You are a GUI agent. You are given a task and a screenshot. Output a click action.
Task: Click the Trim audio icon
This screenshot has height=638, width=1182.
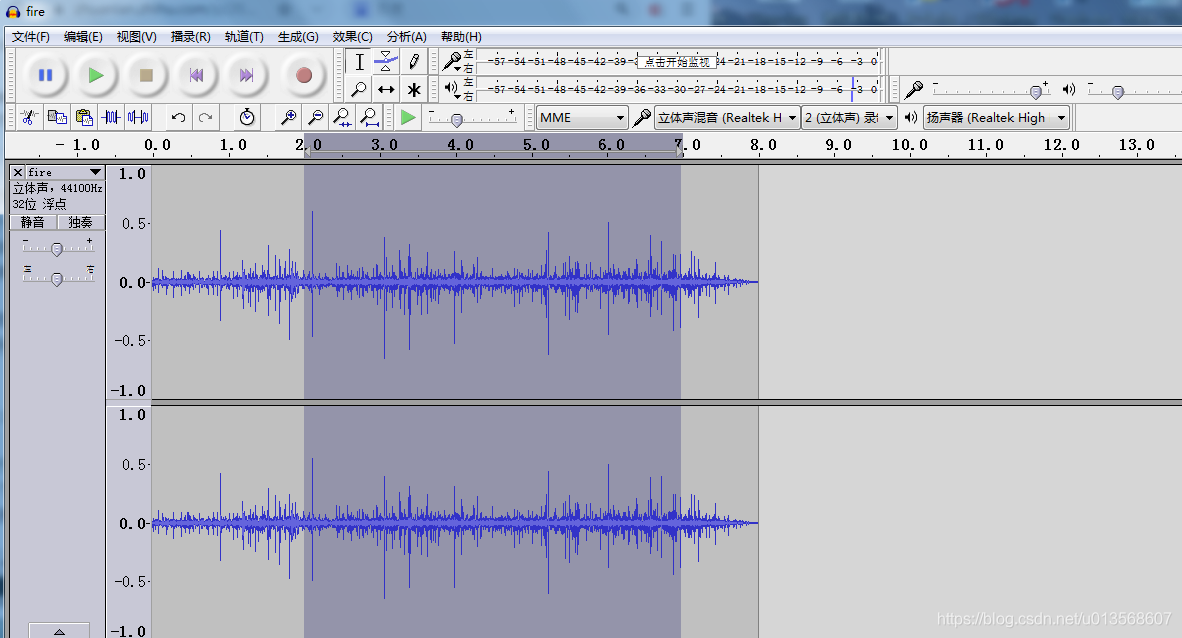click(x=111, y=117)
